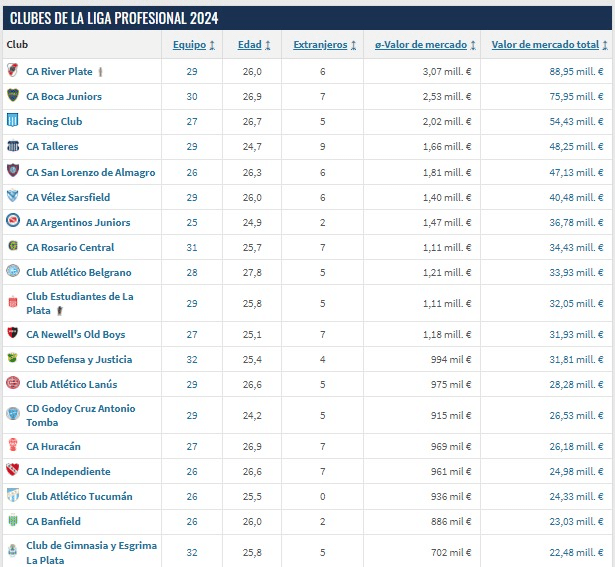Open Club Estudiantes de La Plata link
615x567 pixels.
pyautogui.click(x=80, y=303)
